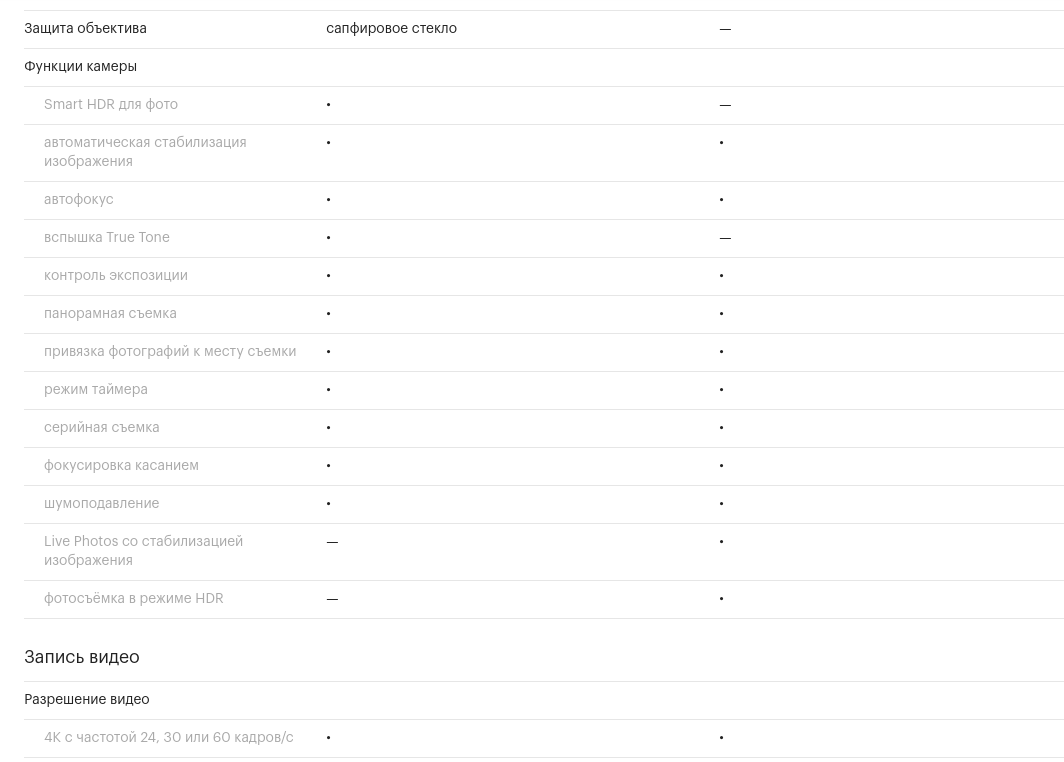Click the 'Smart HDR для фото' feature label
Viewport: 1064px width, 762px height.
point(111,104)
